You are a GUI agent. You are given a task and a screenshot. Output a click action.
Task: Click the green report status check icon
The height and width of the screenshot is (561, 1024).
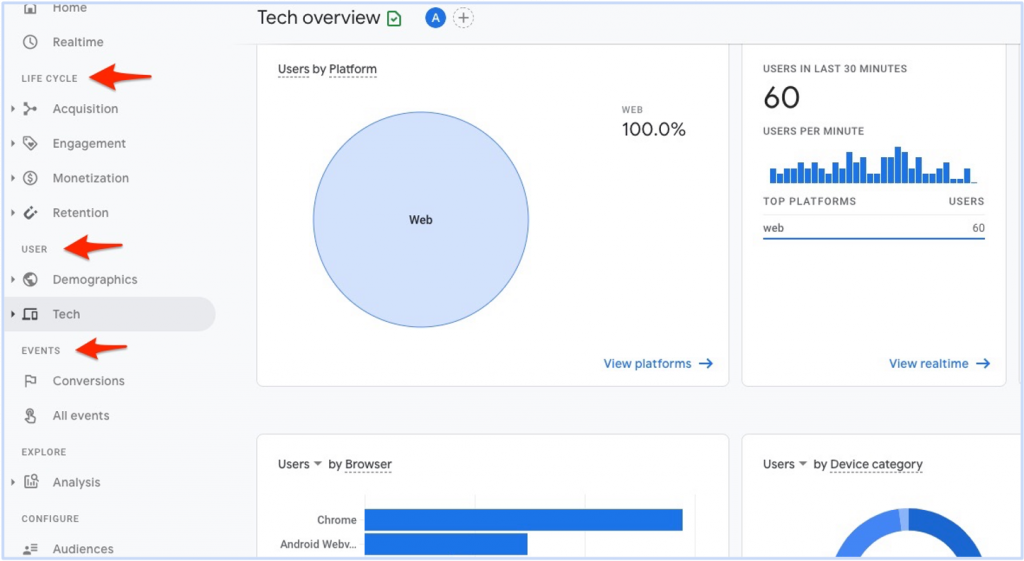[x=394, y=18]
